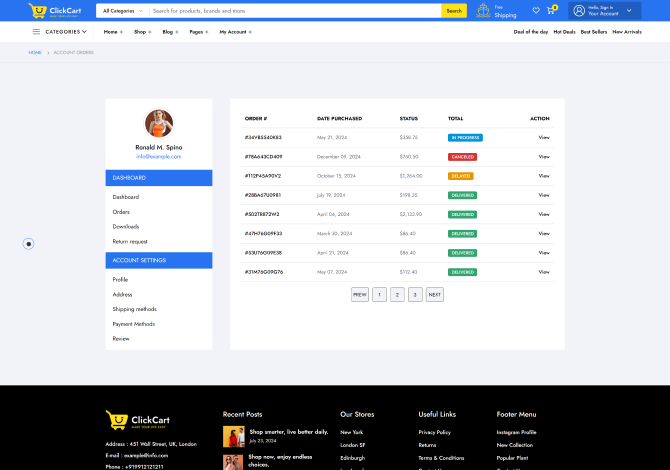This screenshot has width=670, height=470.
Task: Open the Hot Deals link
Action: 564,32
